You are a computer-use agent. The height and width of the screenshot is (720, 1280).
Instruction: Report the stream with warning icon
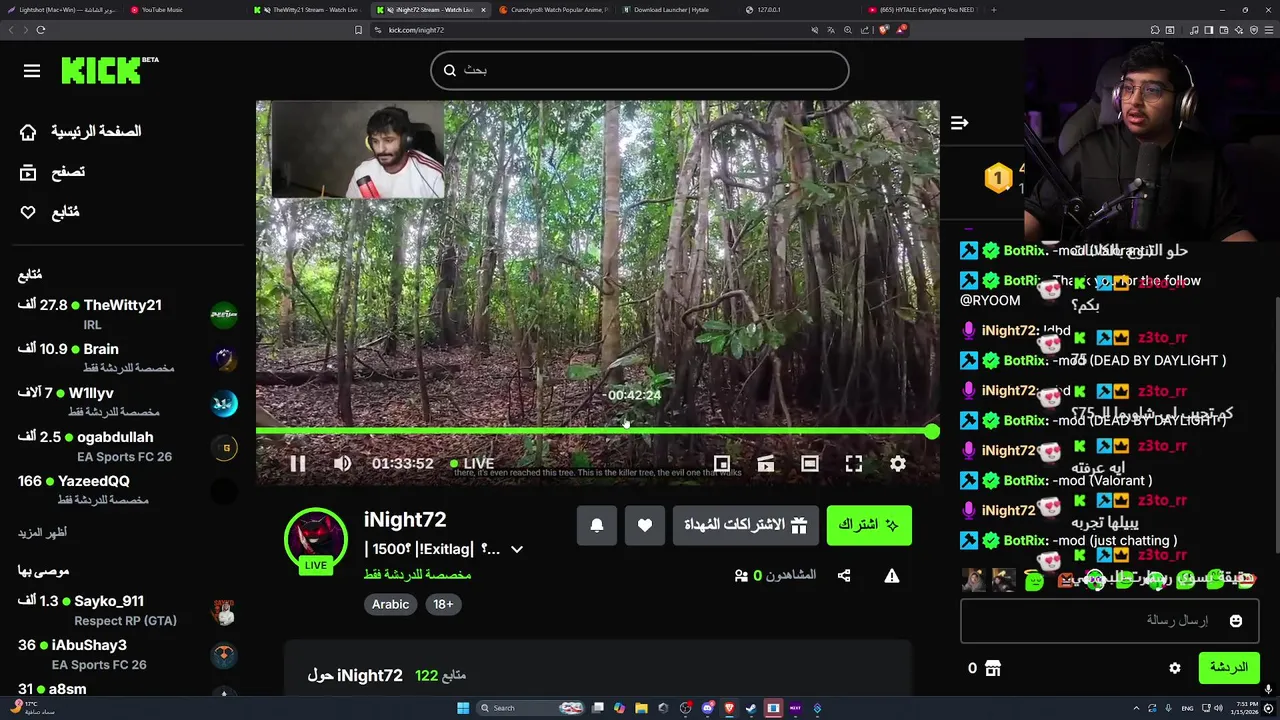[x=891, y=575]
